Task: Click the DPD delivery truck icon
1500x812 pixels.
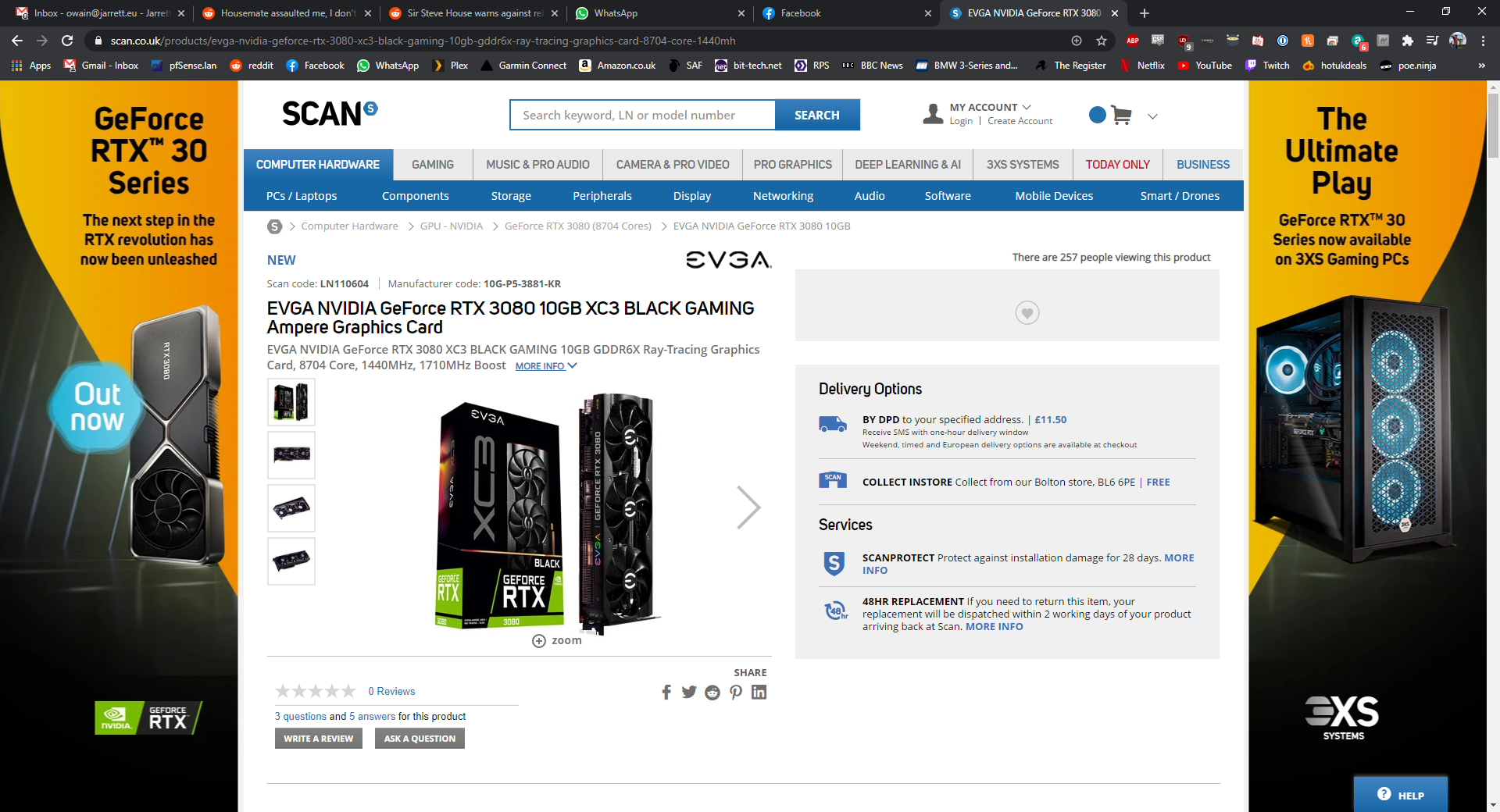Action: click(833, 424)
